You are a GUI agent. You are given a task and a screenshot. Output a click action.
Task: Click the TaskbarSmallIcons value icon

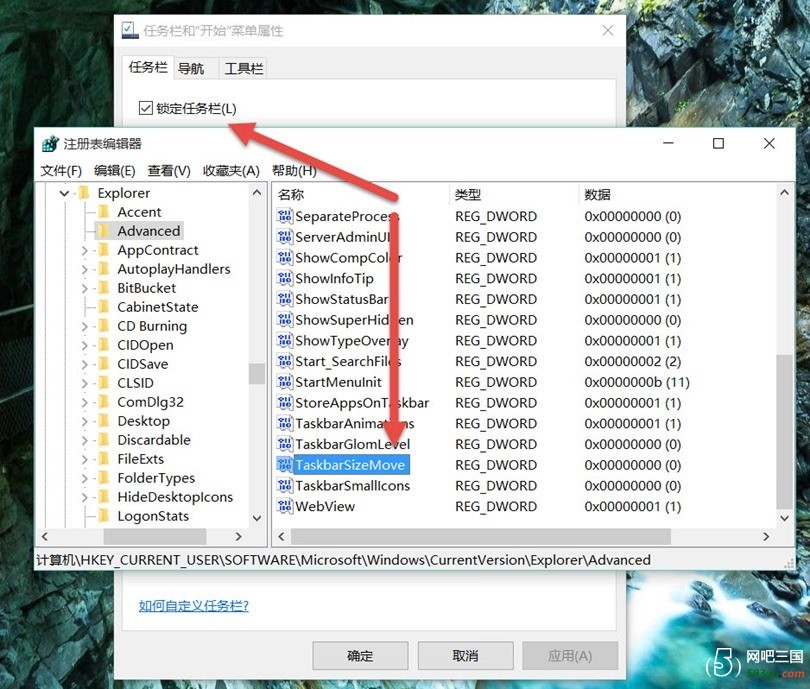pyautogui.click(x=285, y=485)
